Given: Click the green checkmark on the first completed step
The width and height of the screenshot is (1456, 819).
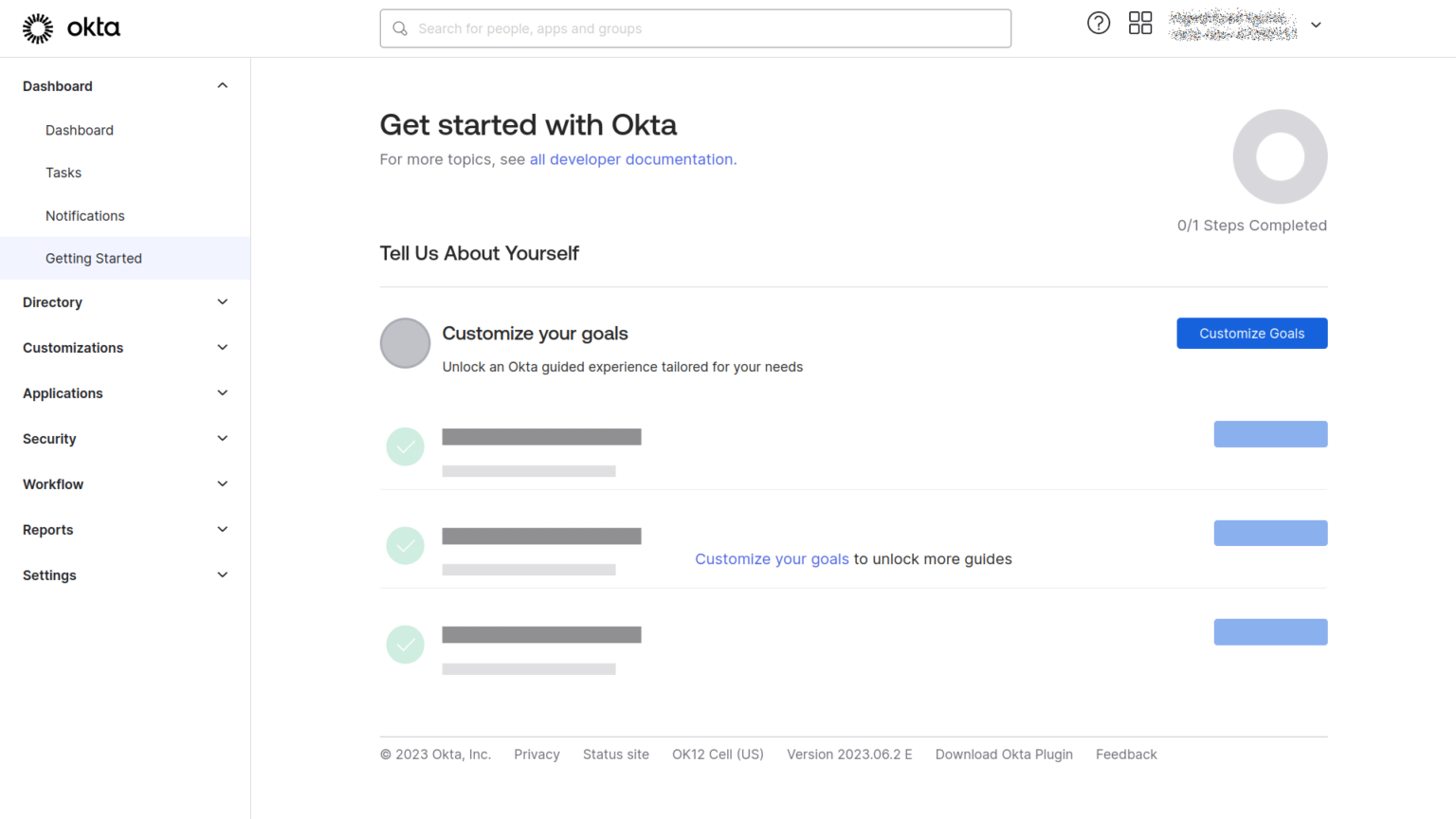Looking at the screenshot, I should pyautogui.click(x=405, y=446).
